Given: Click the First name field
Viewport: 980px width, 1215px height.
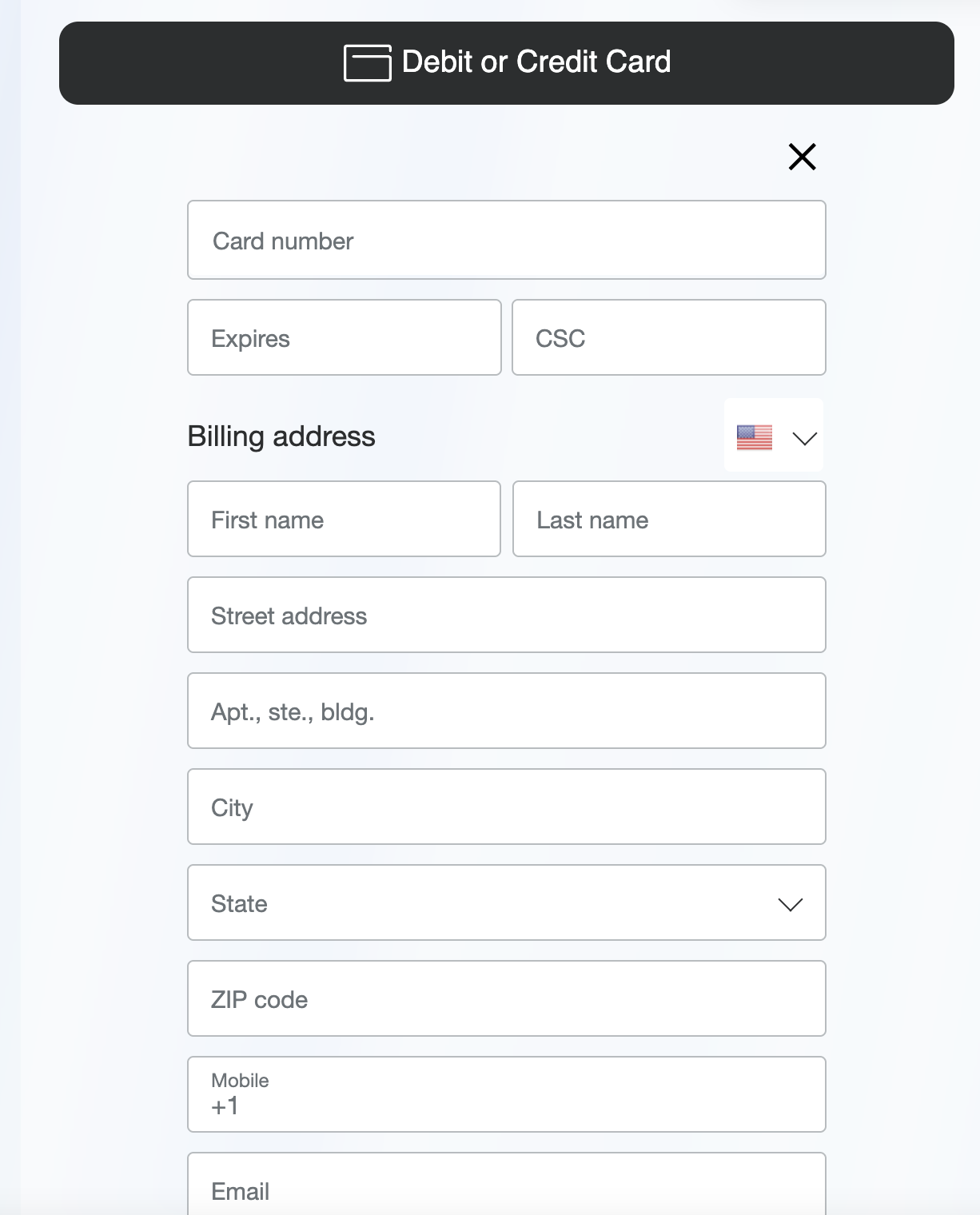Looking at the screenshot, I should point(345,519).
